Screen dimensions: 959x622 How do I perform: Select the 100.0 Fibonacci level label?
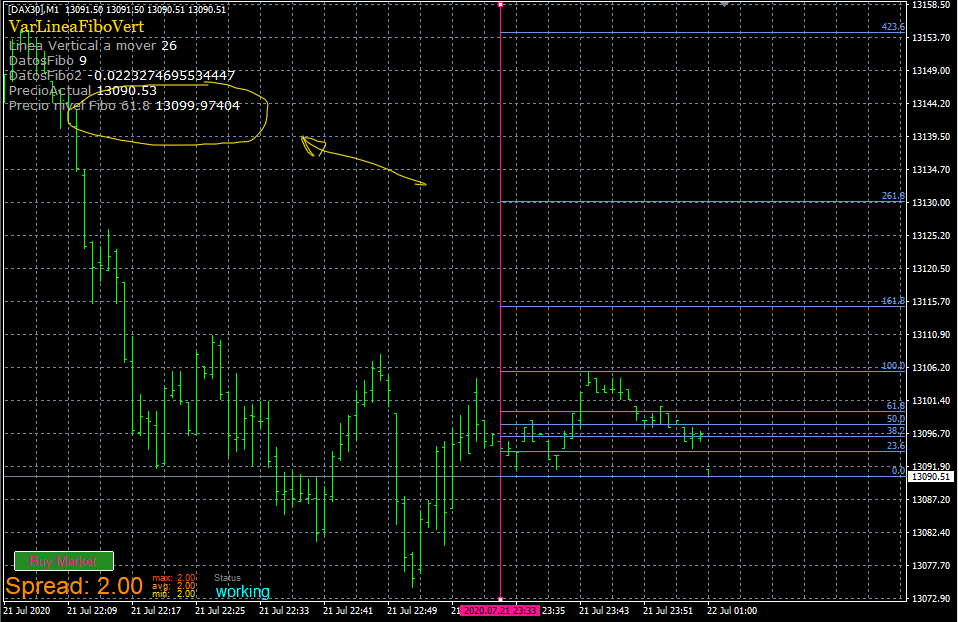pos(893,366)
